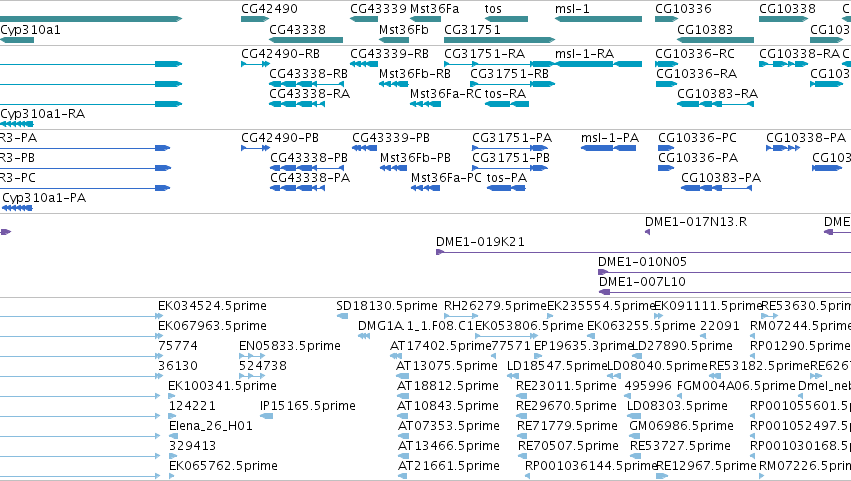The height and width of the screenshot is (481, 851).
Task: Click EST EK100341.5prime
Action: [x=222, y=387]
